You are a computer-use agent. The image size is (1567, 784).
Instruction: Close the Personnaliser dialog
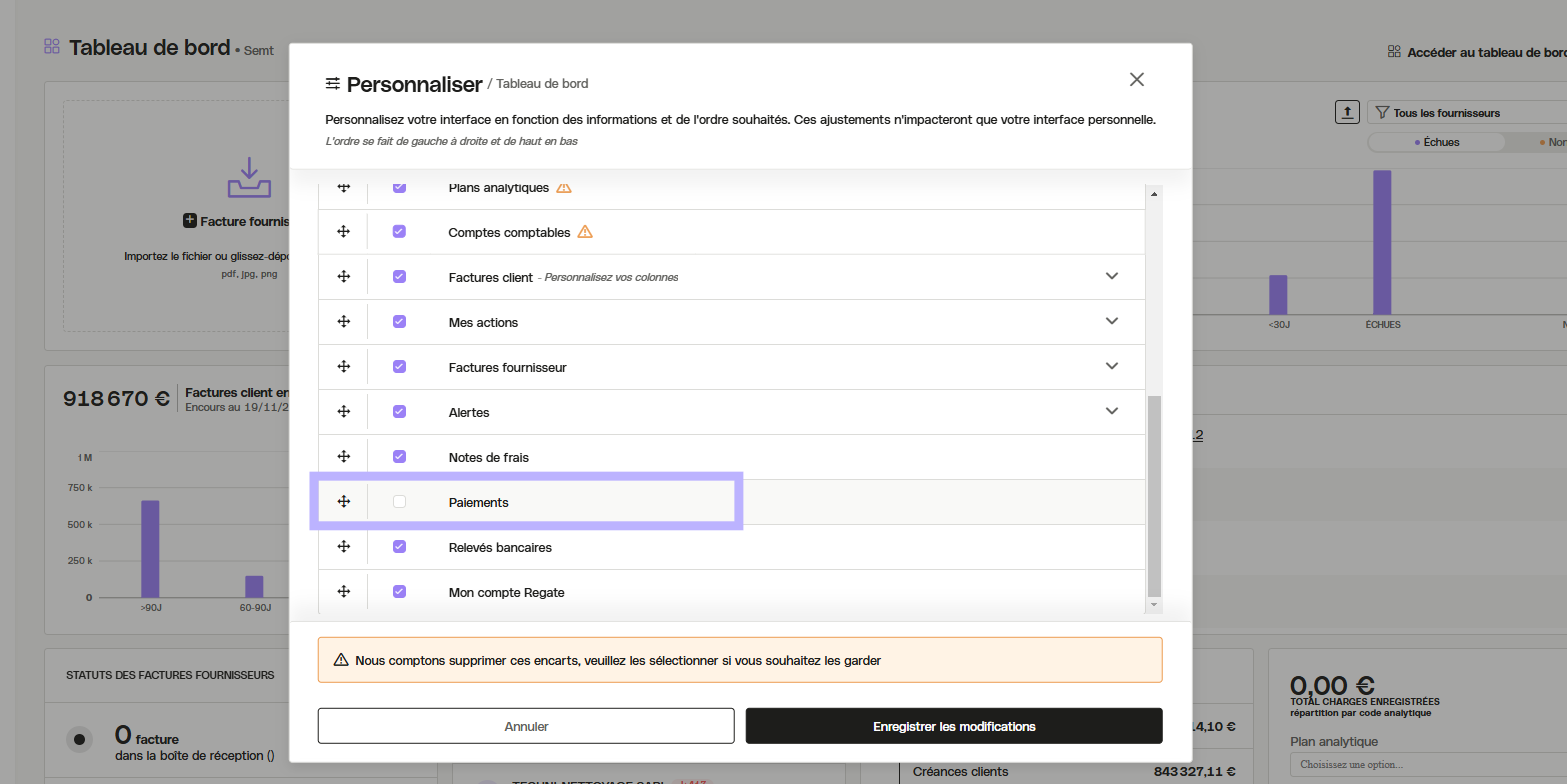(1136, 80)
